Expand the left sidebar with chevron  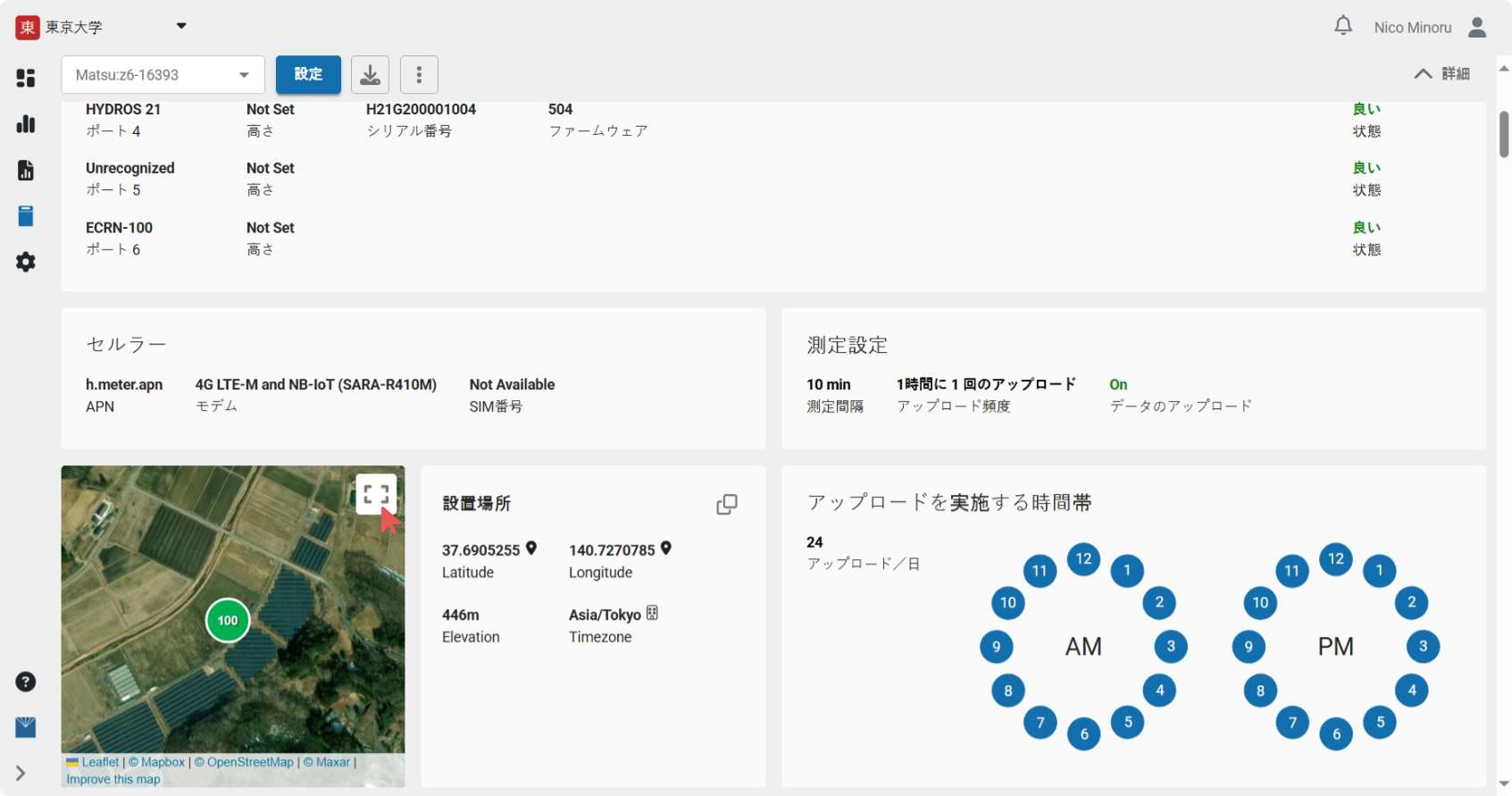[21, 774]
